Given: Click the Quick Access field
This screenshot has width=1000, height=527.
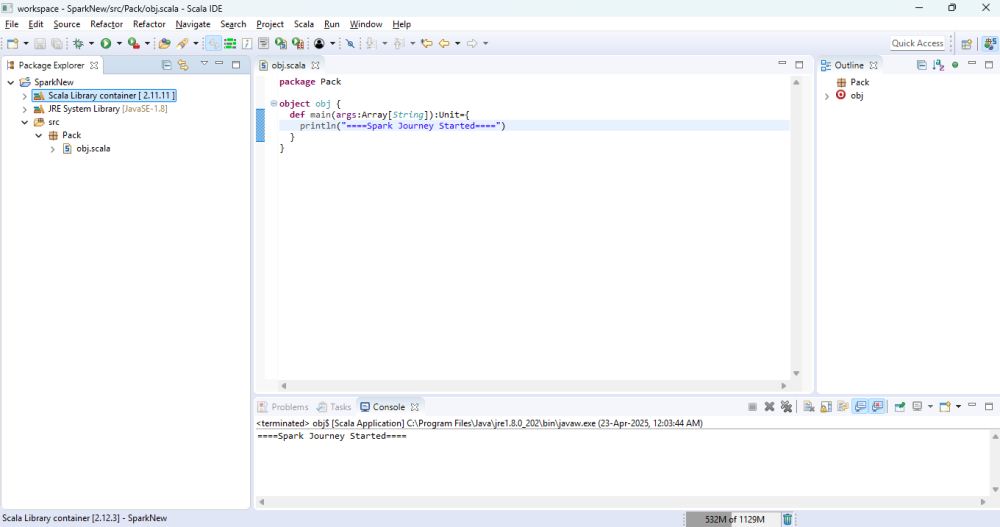Looking at the screenshot, I should point(917,43).
